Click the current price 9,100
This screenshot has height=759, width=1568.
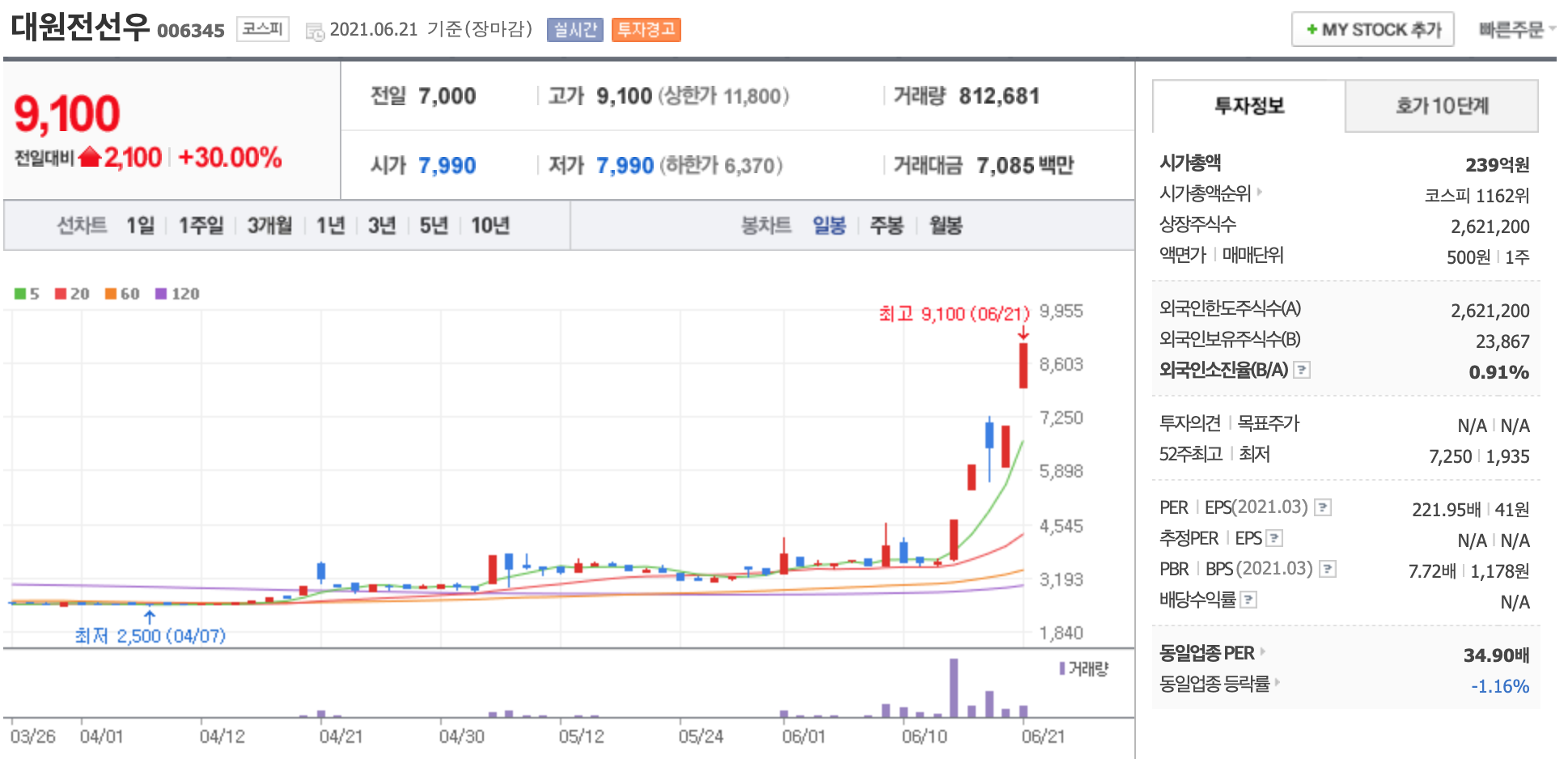pos(67,114)
